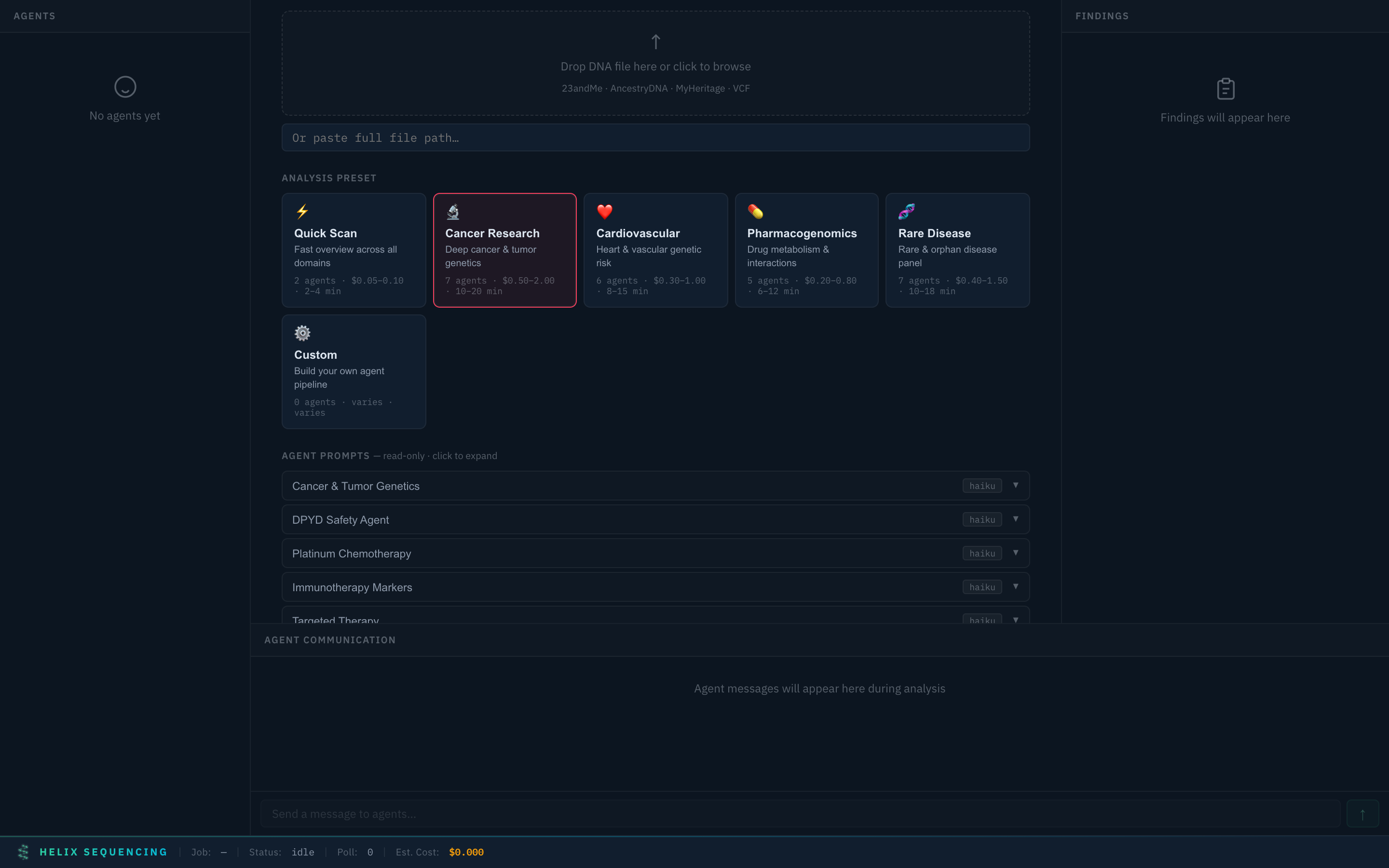Image resolution: width=1389 pixels, height=868 pixels.
Task: Click the paste full file path field
Action: pos(655,137)
